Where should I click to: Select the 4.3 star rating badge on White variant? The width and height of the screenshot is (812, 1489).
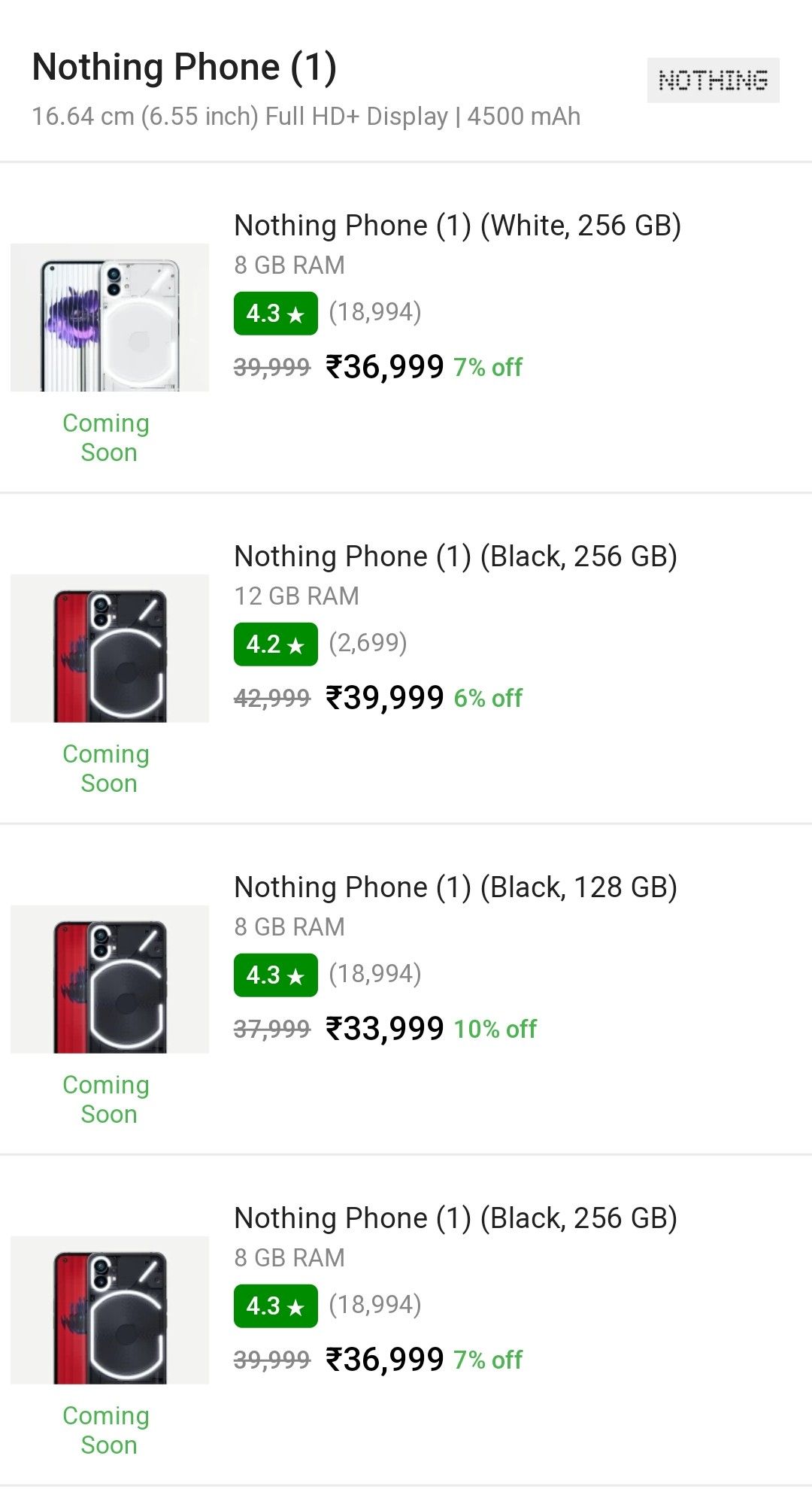pyautogui.click(x=274, y=314)
